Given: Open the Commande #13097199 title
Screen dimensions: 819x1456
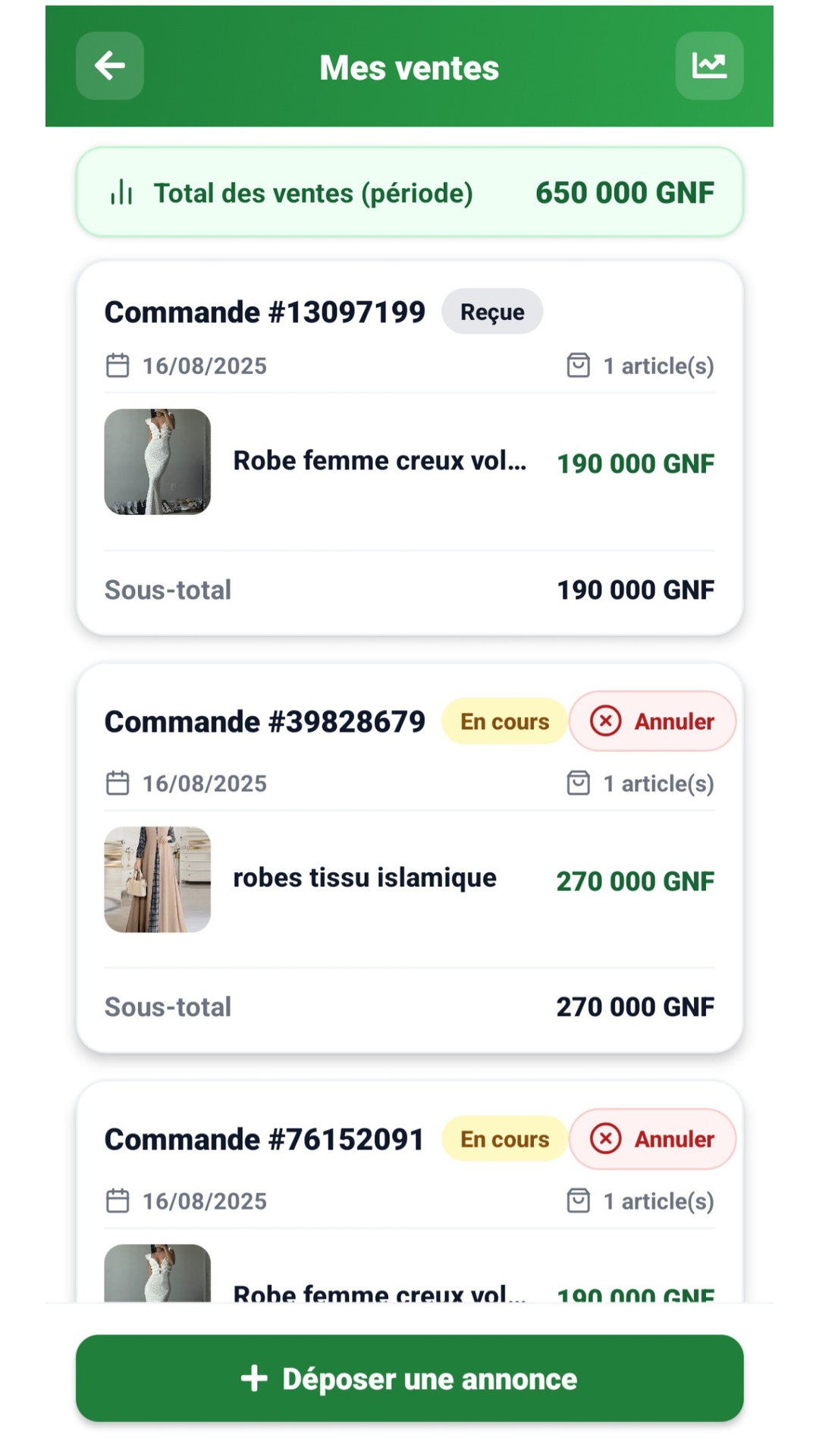Looking at the screenshot, I should pyautogui.click(x=265, y=312).
